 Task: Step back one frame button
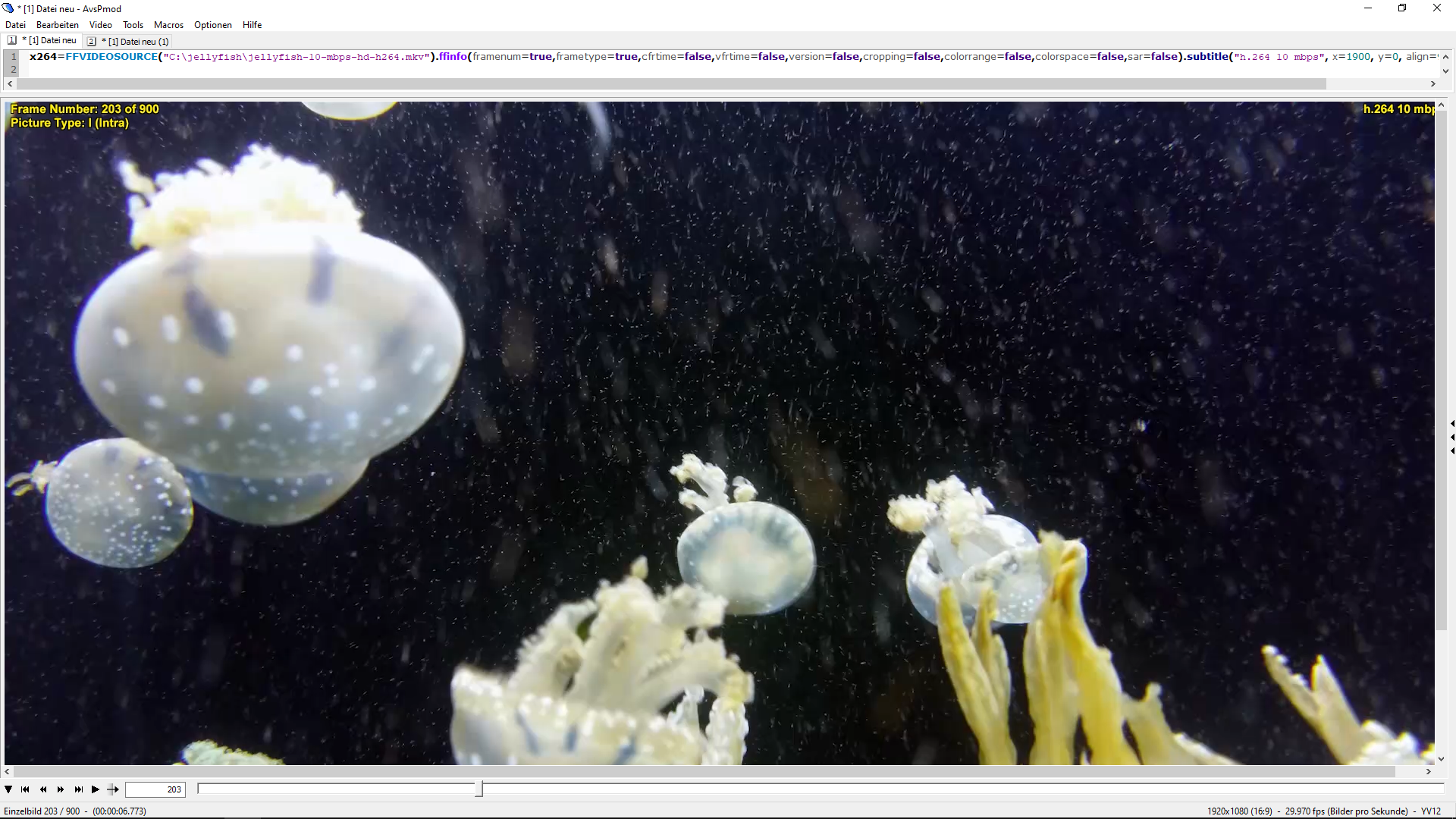tap(43, 789)
